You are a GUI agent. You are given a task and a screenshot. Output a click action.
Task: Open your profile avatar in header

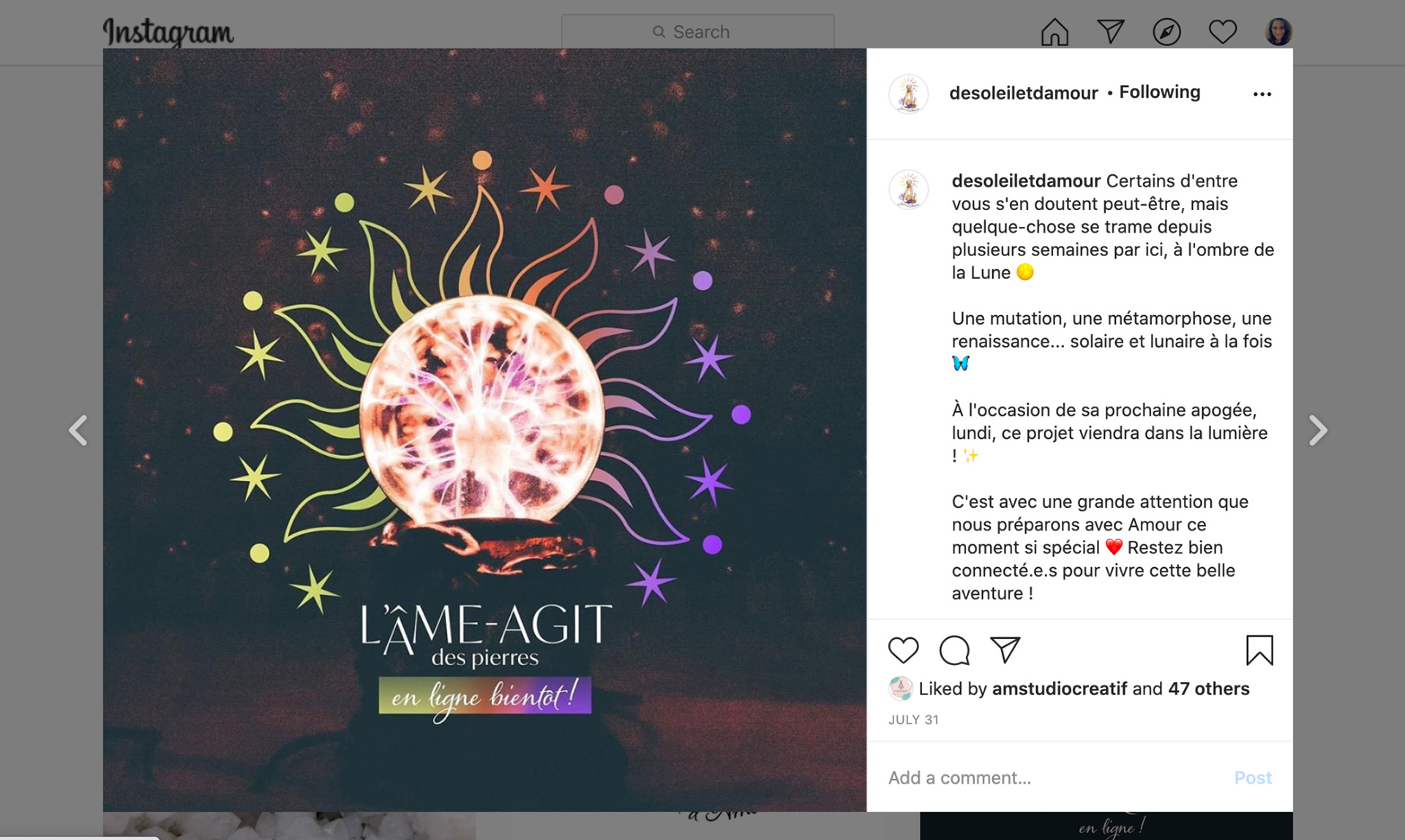(x=1278, y=32)
